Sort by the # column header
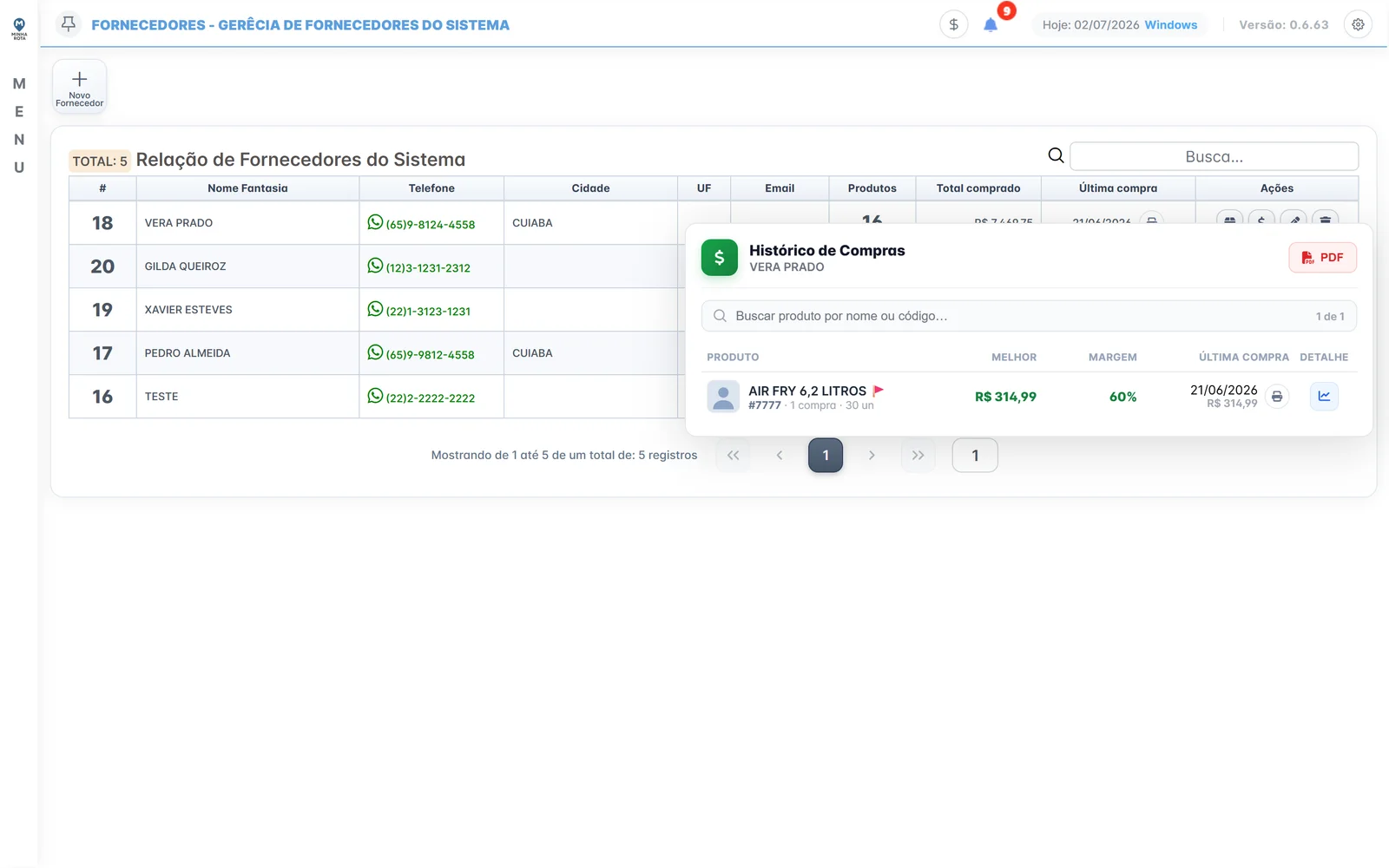1389x868 pixels. [102, 188]
